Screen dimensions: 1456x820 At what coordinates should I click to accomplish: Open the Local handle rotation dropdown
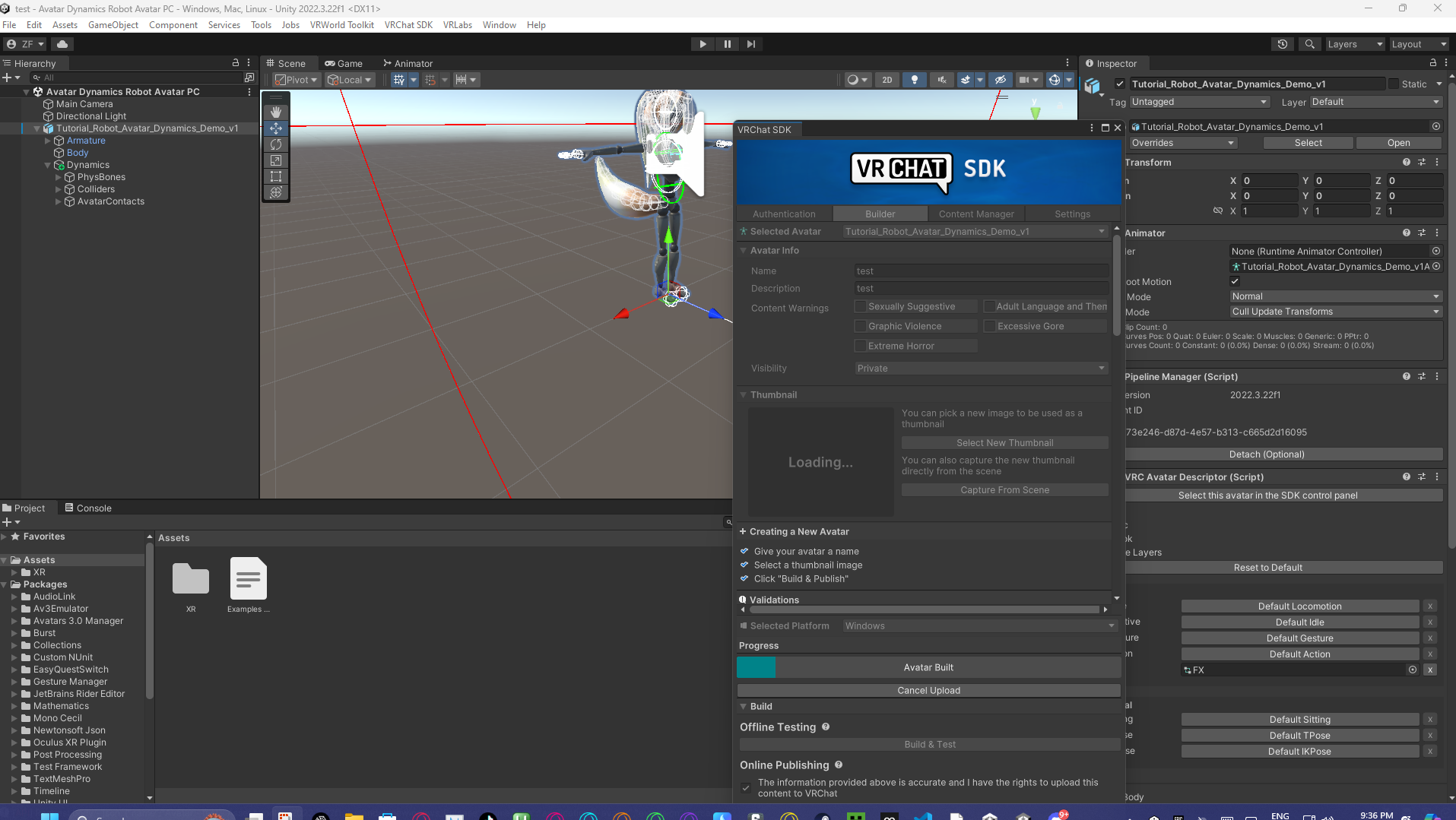point(349,80)
